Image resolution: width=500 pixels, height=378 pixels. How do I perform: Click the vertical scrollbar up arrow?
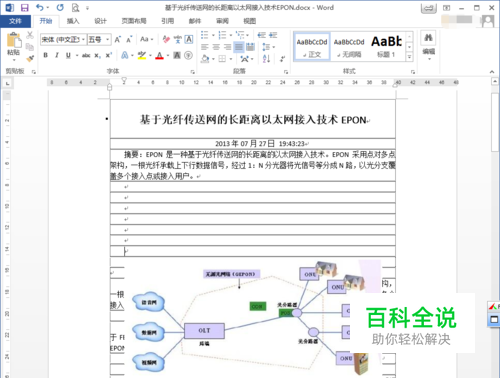click(x=495, y=81)
